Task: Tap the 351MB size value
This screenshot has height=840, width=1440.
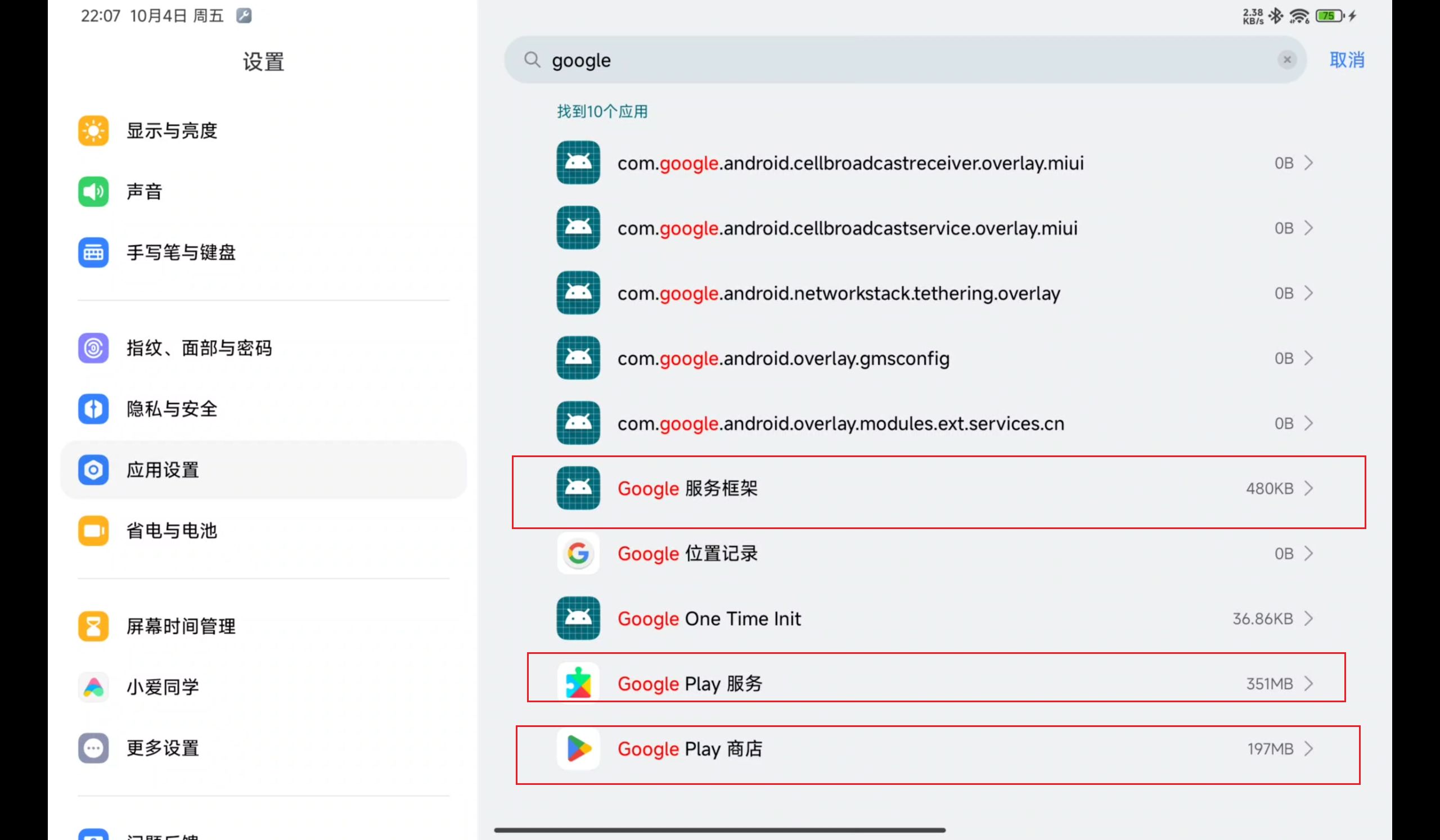Action: pyautogui.click(x=1269, y=684)
